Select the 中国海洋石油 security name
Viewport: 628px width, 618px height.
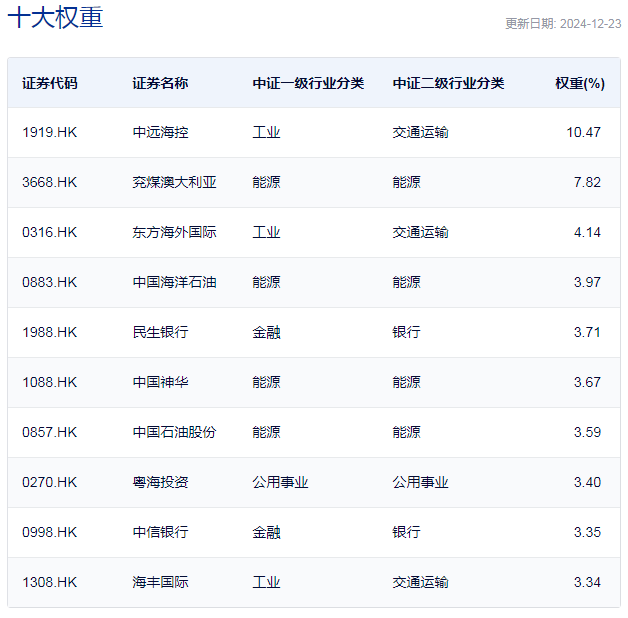tap(174, 282)
